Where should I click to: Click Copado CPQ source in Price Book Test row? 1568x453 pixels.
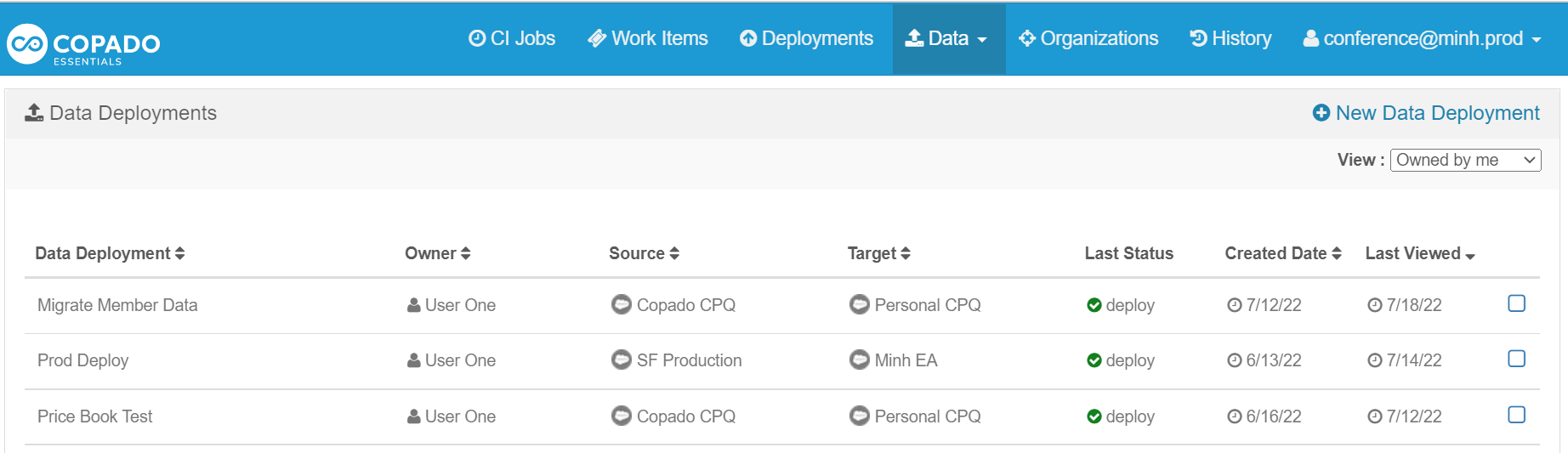685,416
